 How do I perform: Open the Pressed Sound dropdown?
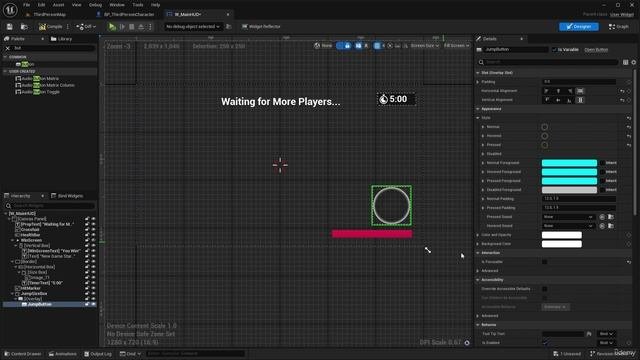[568, 217]
